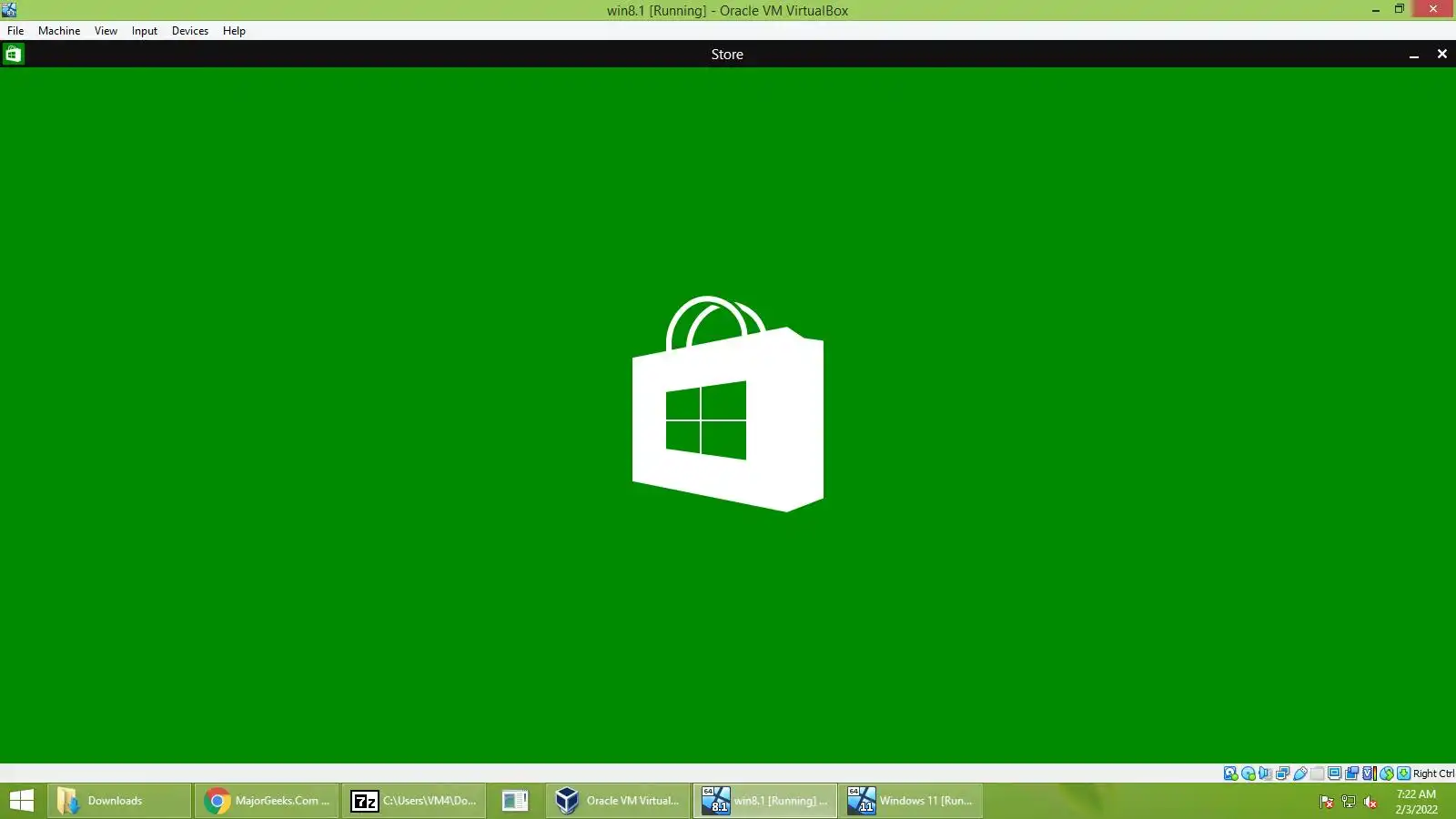Image resolution: width=1456 pixels, height=819 pixels.
Task: Open the Action Center flag tray icon
Action: pos(1327,802)
